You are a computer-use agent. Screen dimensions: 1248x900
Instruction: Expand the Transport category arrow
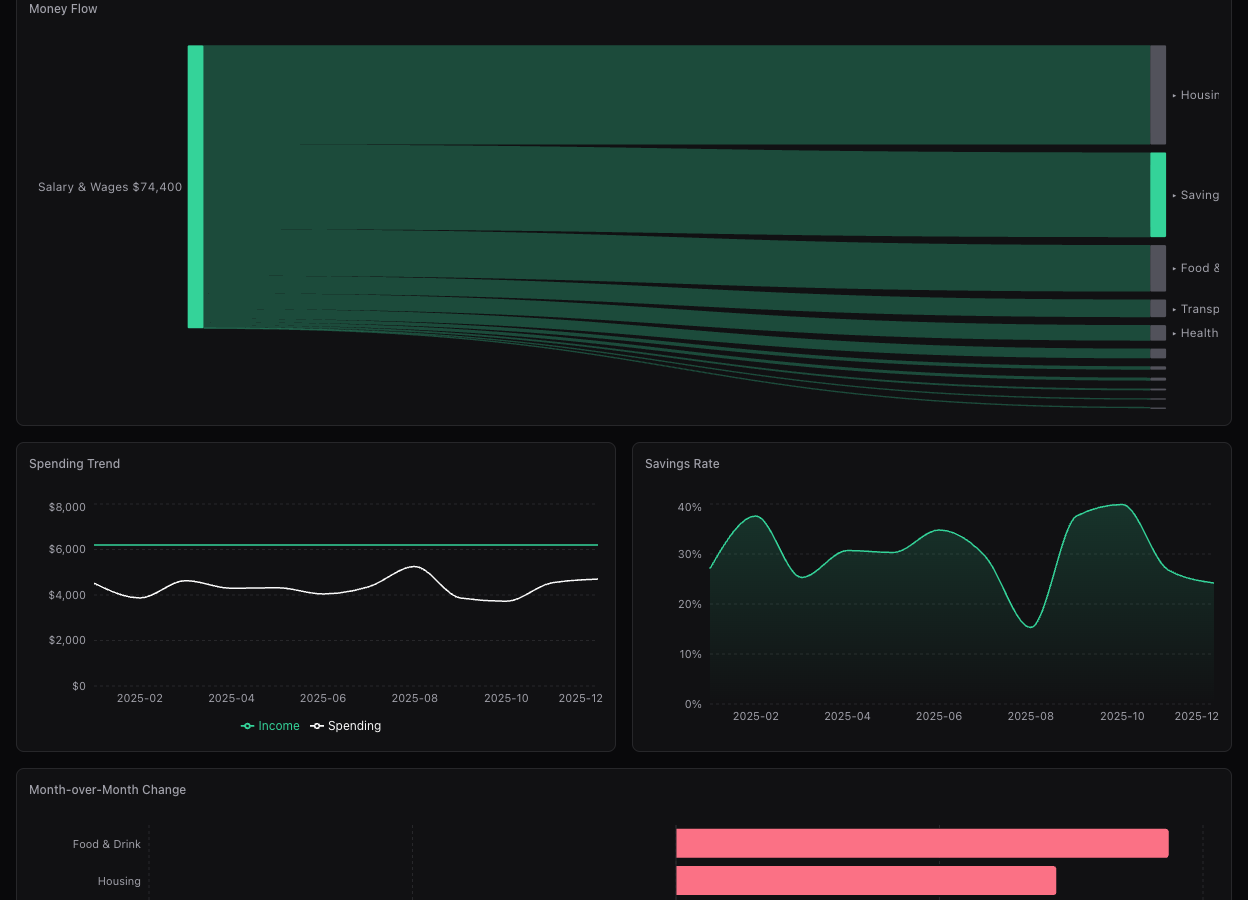(x=1174, y=308)
